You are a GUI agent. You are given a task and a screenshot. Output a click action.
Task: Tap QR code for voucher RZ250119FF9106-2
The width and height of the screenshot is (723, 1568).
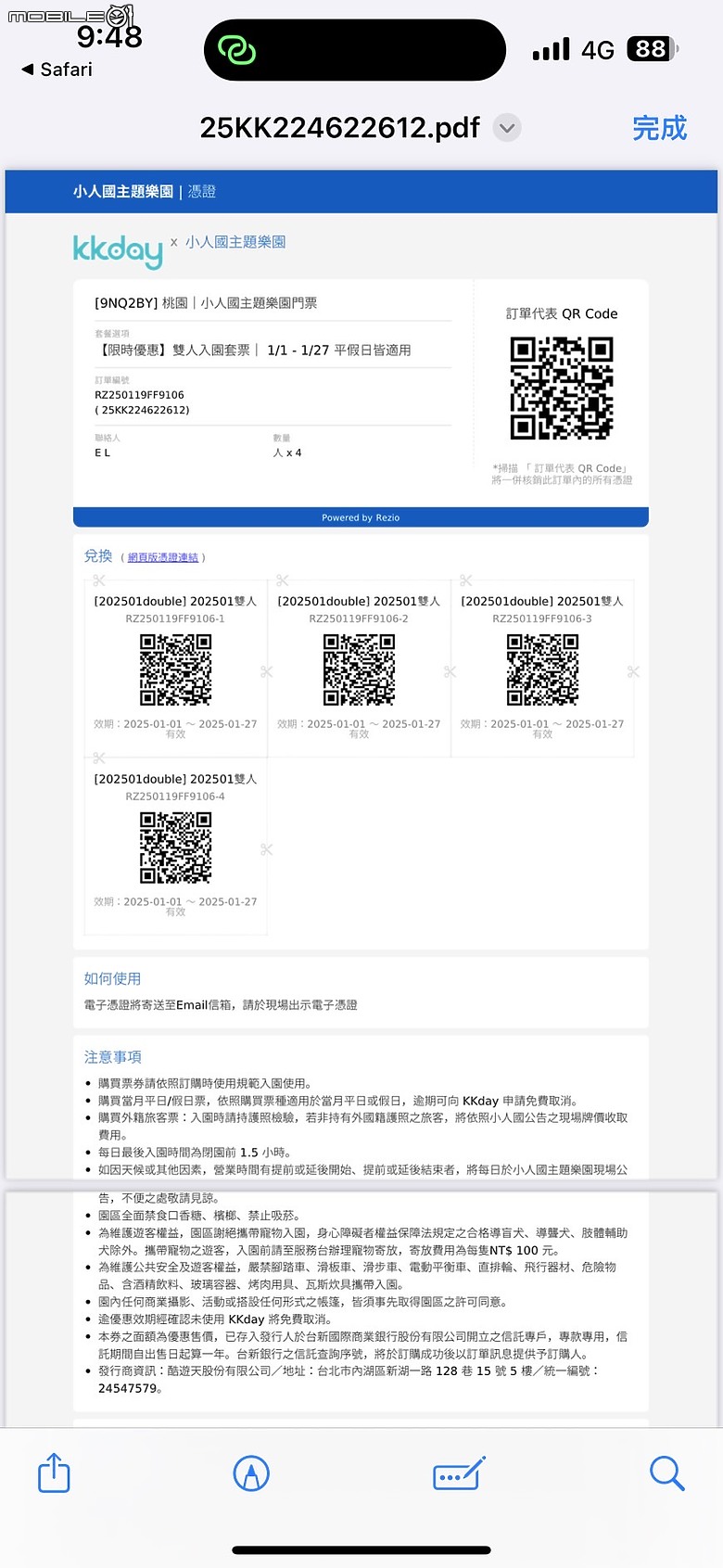coord(359,669)
